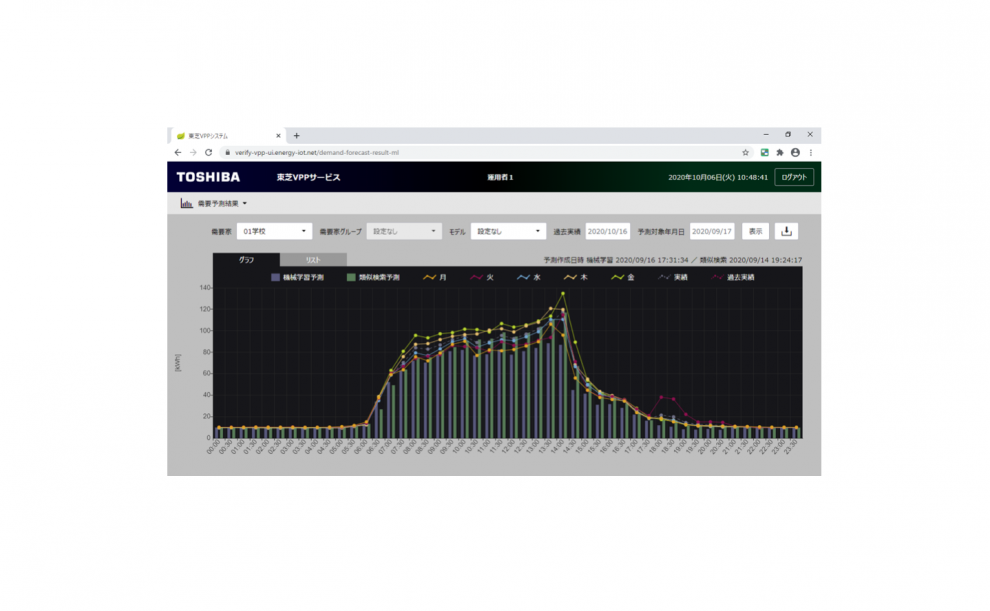Minimize the browser window
Screen dimensions: 990x611
[766, 134]
